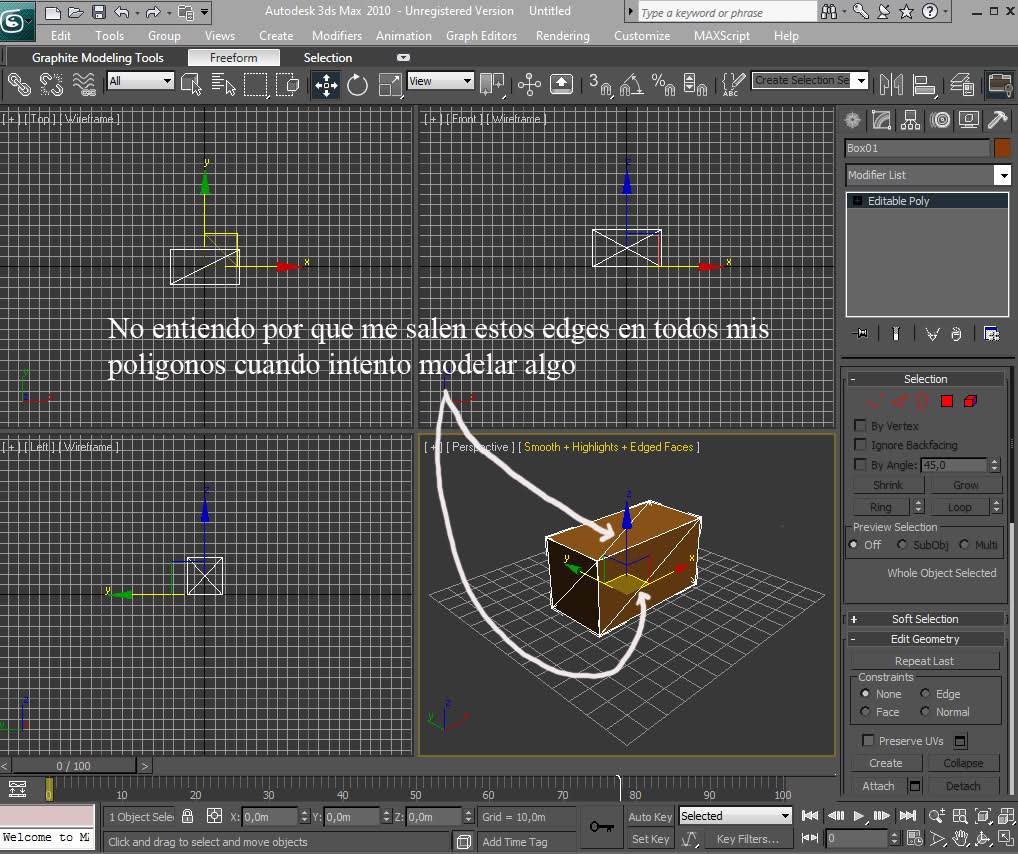Click the Mirror tool icon
Screen dimensions: 1018x854
click(891, 85)
